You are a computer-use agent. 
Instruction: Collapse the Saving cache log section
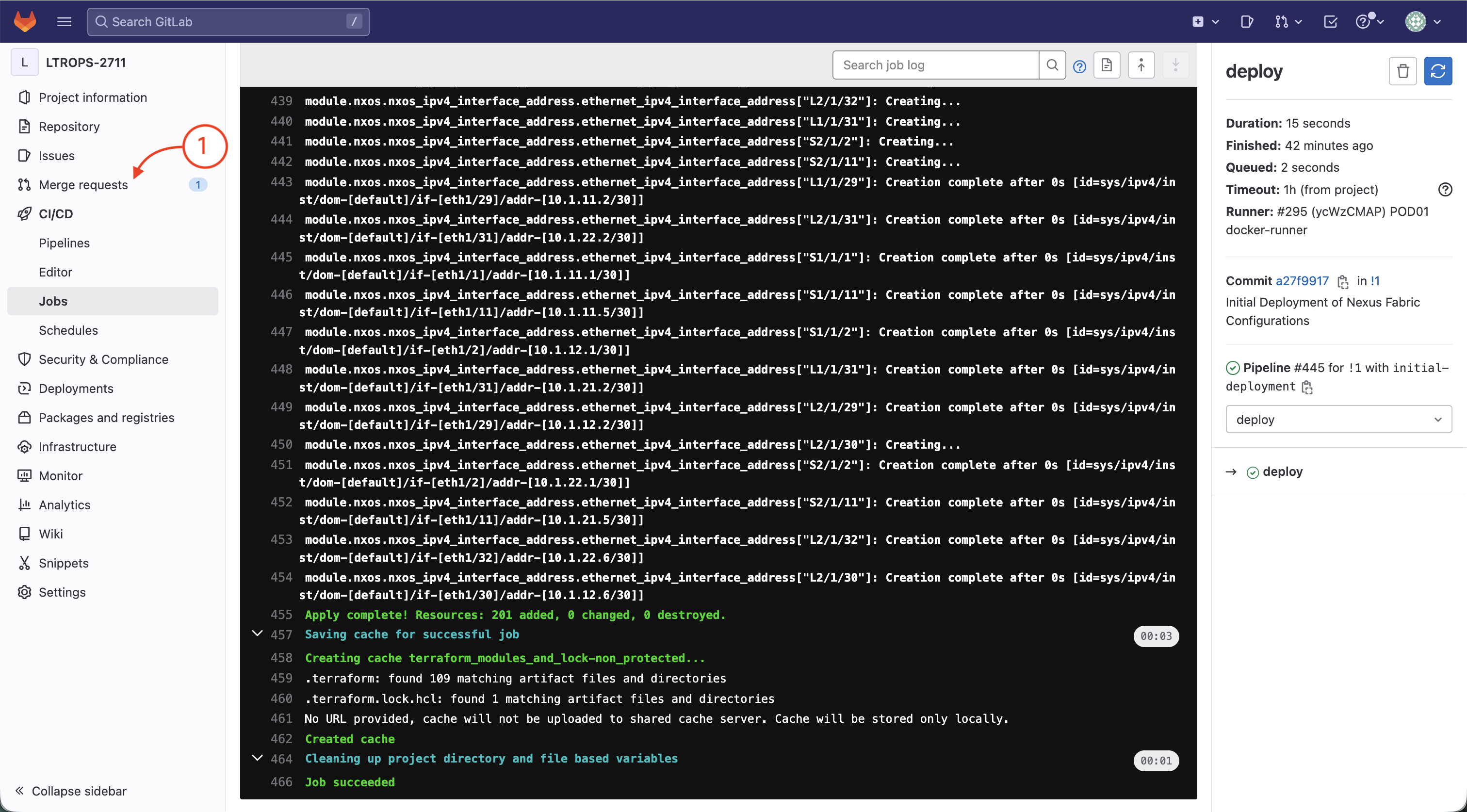(x=258, y=634)
